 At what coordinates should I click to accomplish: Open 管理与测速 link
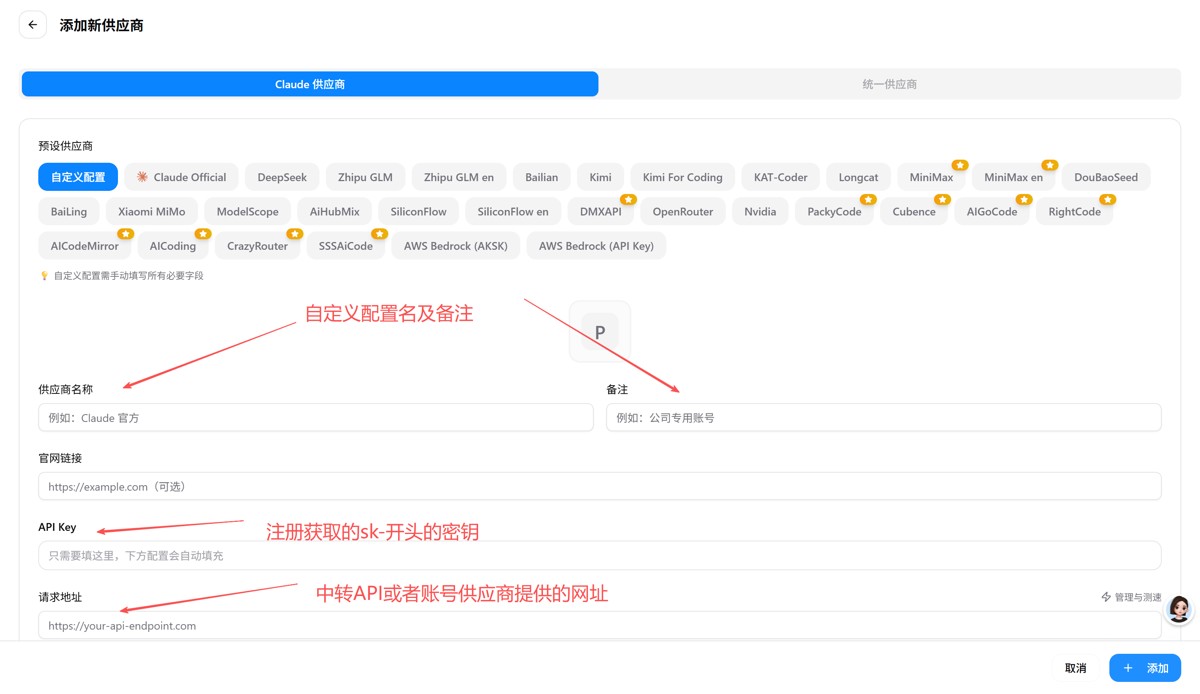tap(1132, 597)
